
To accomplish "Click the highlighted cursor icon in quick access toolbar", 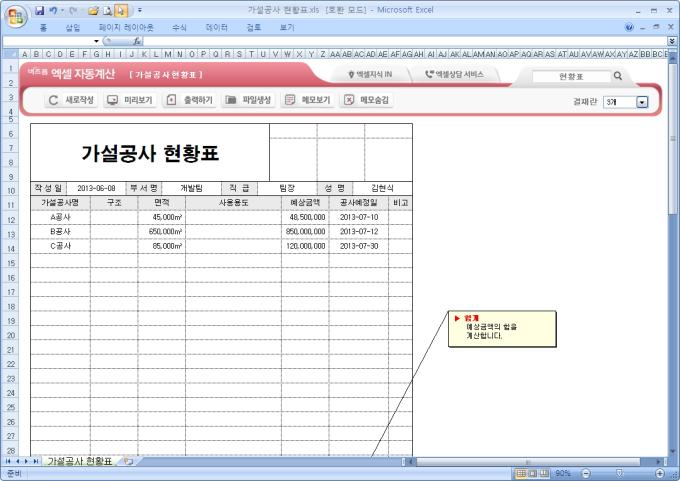I will point(121,10).
